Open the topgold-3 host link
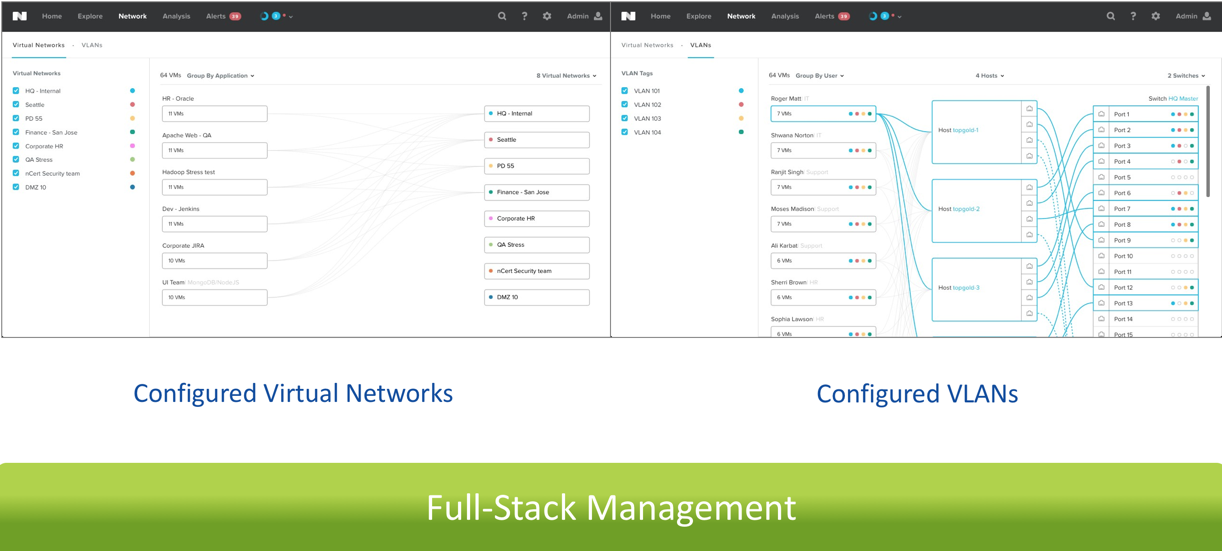This screenshot has width=1222, height=551. point(966,288)
